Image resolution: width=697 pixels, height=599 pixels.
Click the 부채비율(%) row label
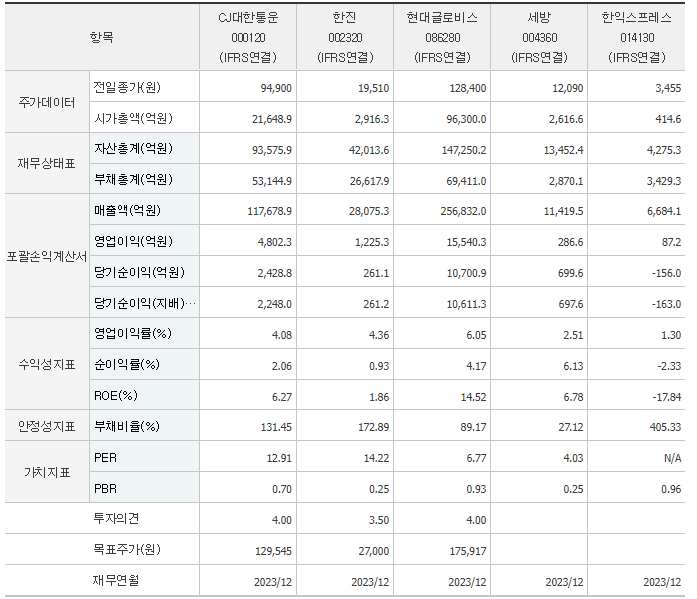point(127,427)
